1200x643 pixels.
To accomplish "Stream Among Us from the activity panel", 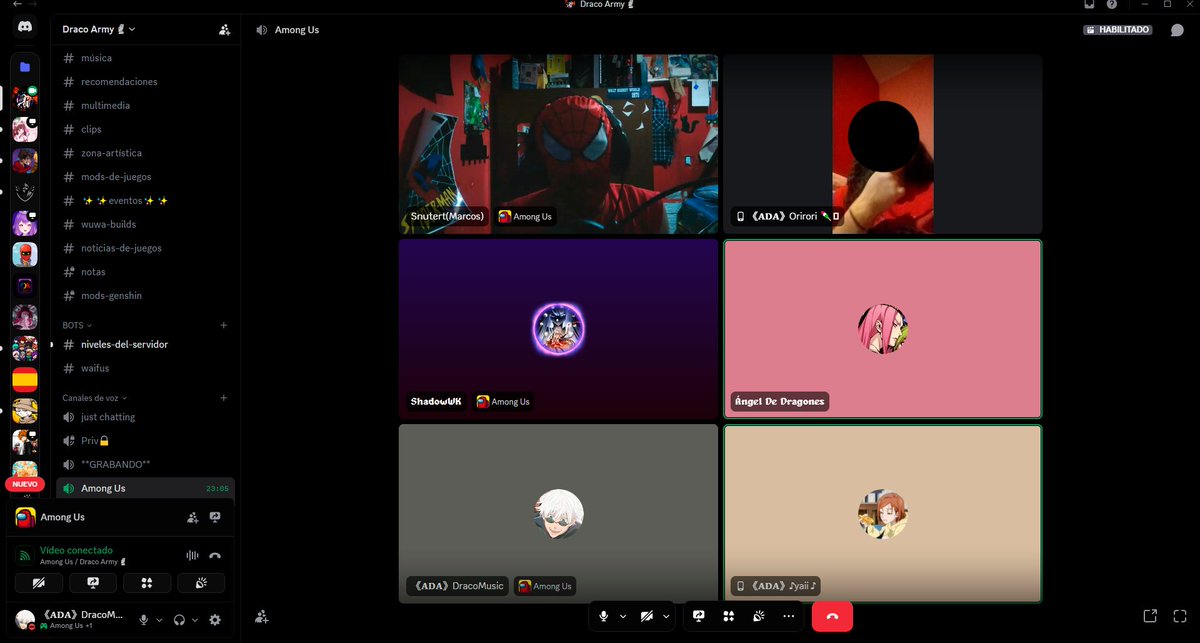I will pyautogui.click(x=215, y=517).
